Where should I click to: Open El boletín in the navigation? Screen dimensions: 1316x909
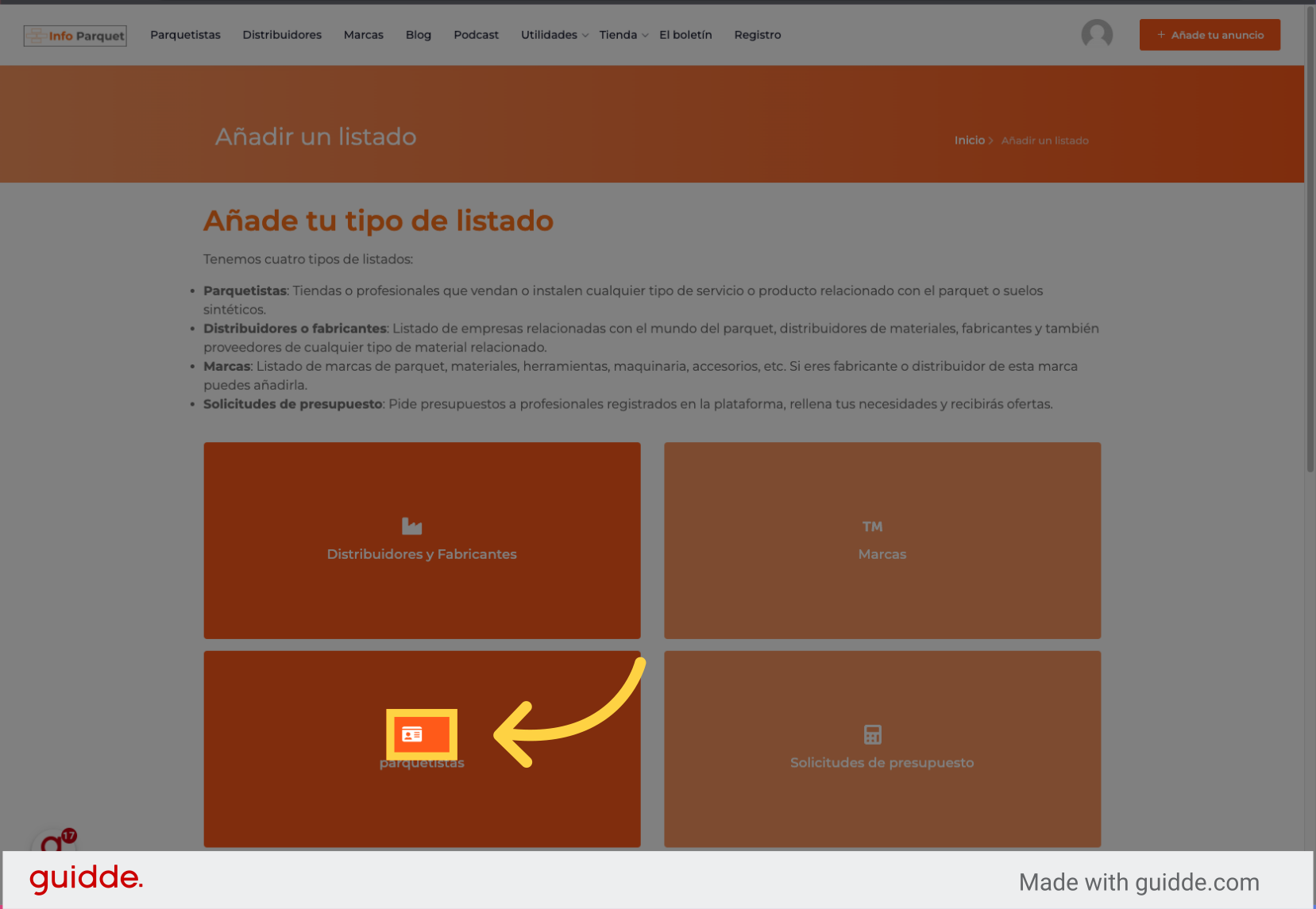[685, 35]
